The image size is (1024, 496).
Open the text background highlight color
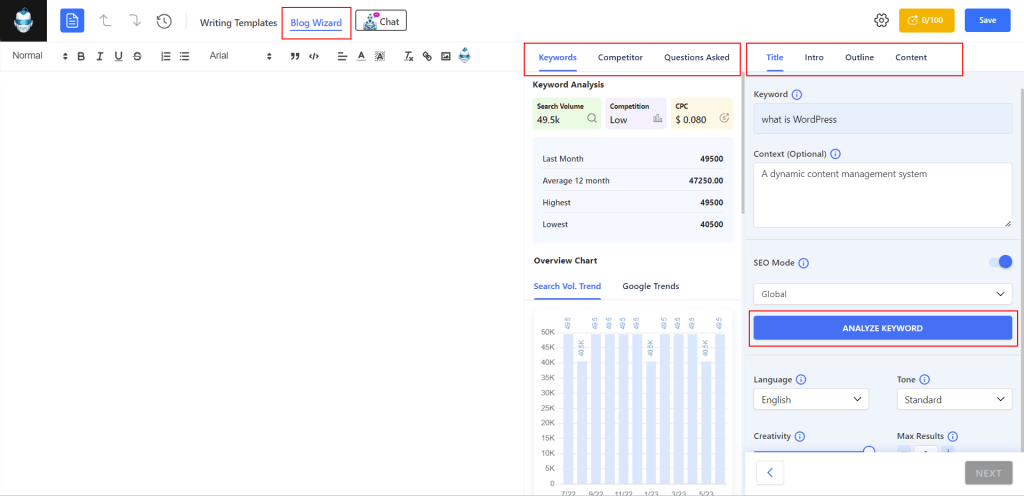point(380,57)
